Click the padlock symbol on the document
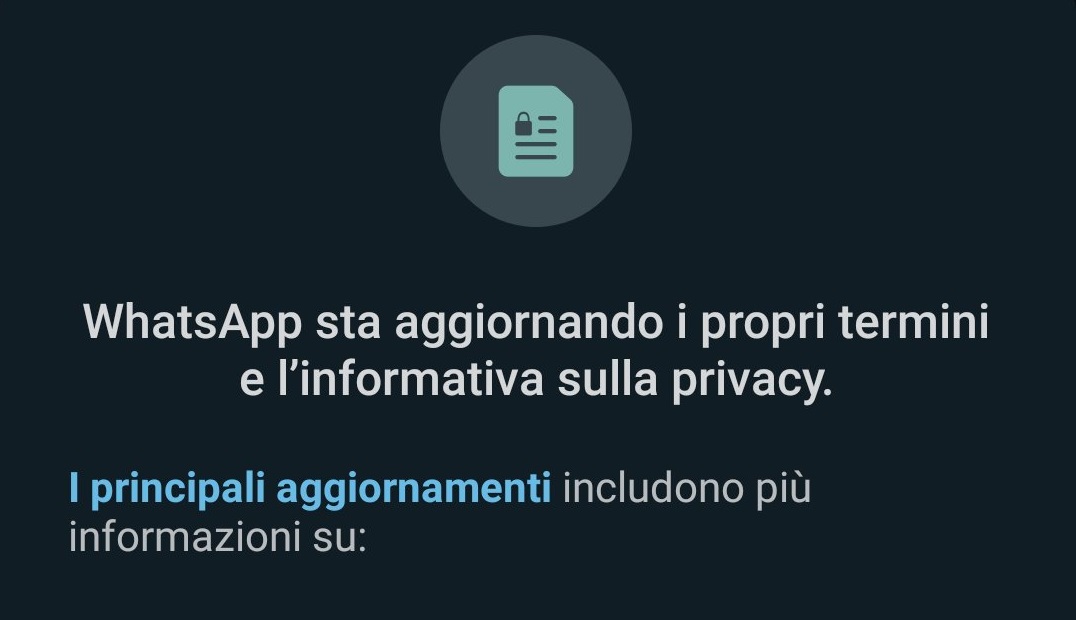 click(523, 124)
